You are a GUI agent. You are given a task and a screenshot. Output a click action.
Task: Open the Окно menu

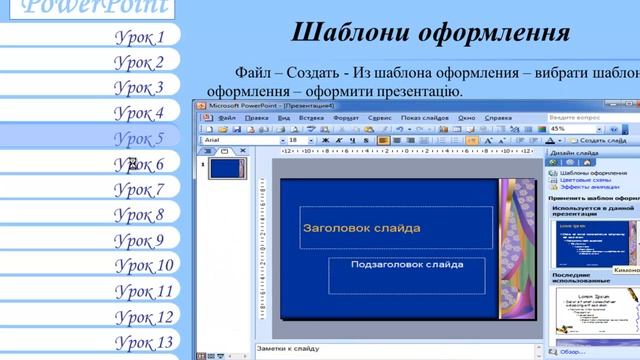(x=467, y=118)
